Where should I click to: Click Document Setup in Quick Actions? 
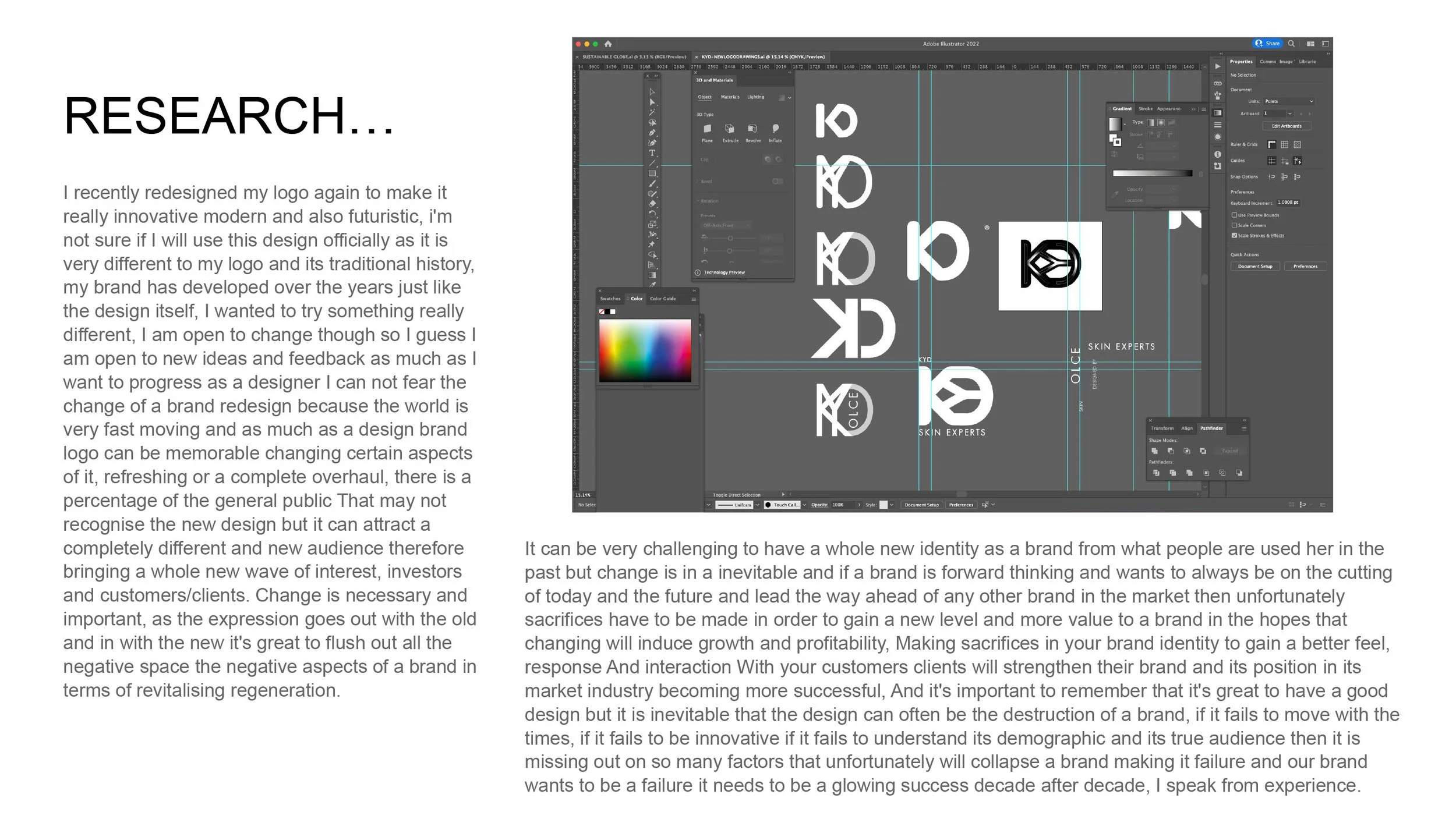[x=1255, y=267]
